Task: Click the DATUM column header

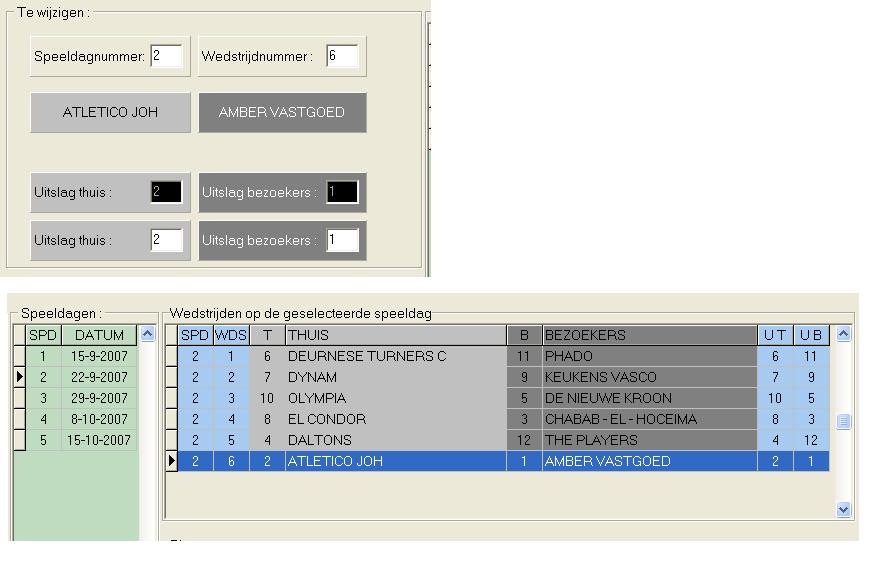Action: [x=99, y=335]
